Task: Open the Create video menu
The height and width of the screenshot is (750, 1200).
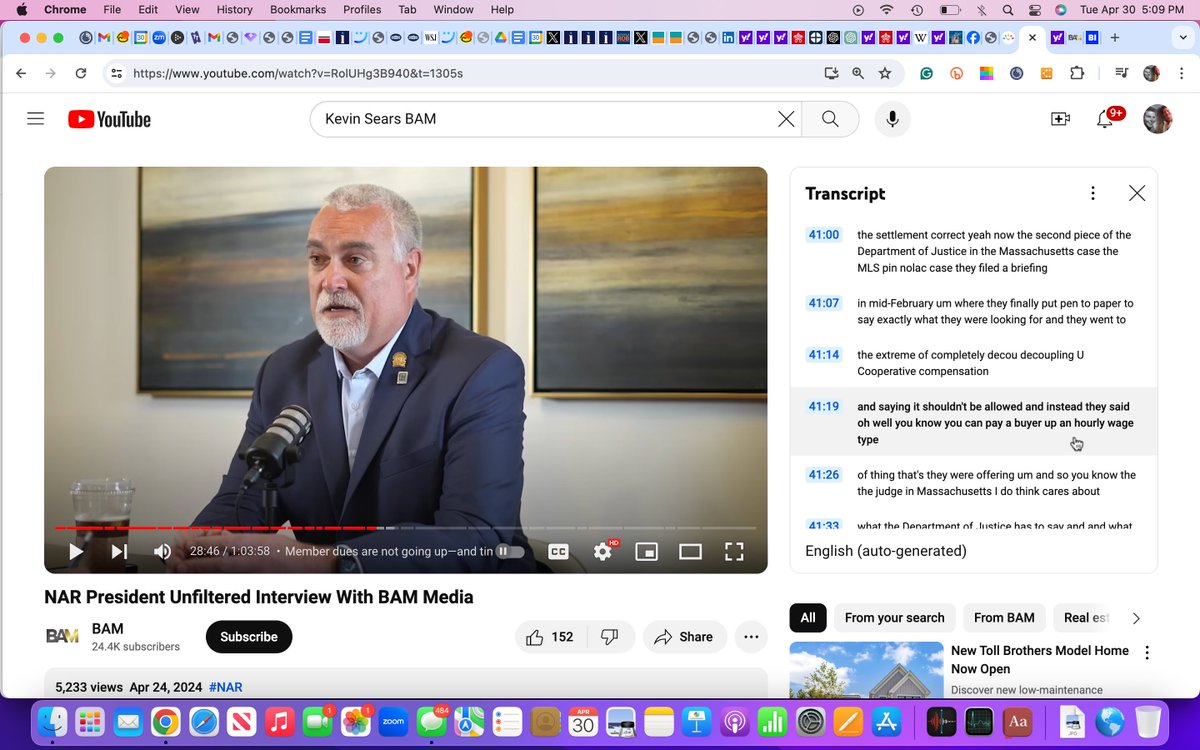Action: [1060, 119]
